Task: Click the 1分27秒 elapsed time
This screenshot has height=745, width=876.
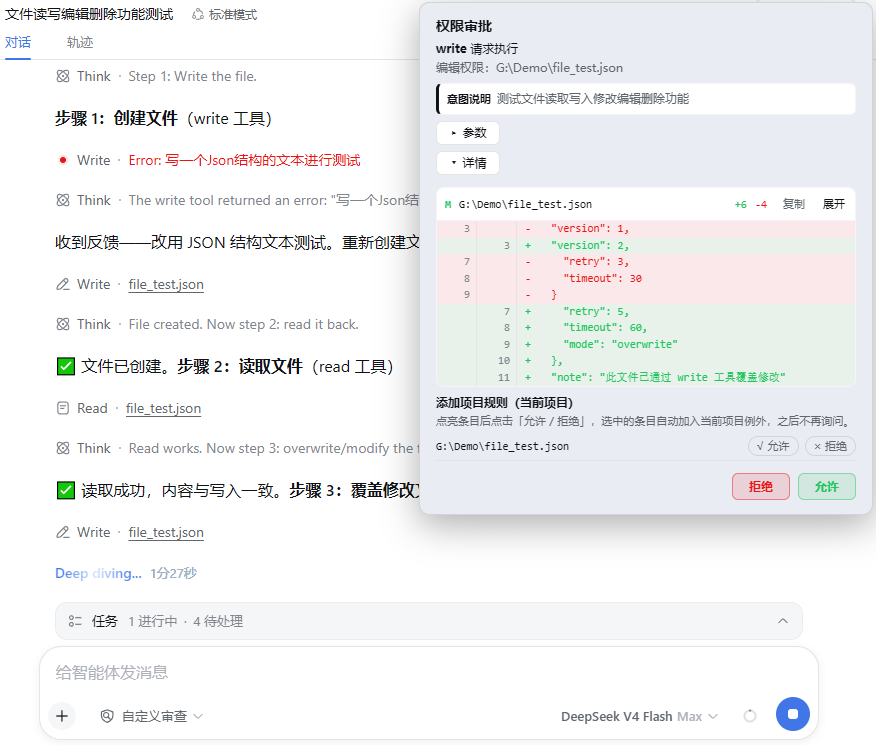Action: coord(173,573)
